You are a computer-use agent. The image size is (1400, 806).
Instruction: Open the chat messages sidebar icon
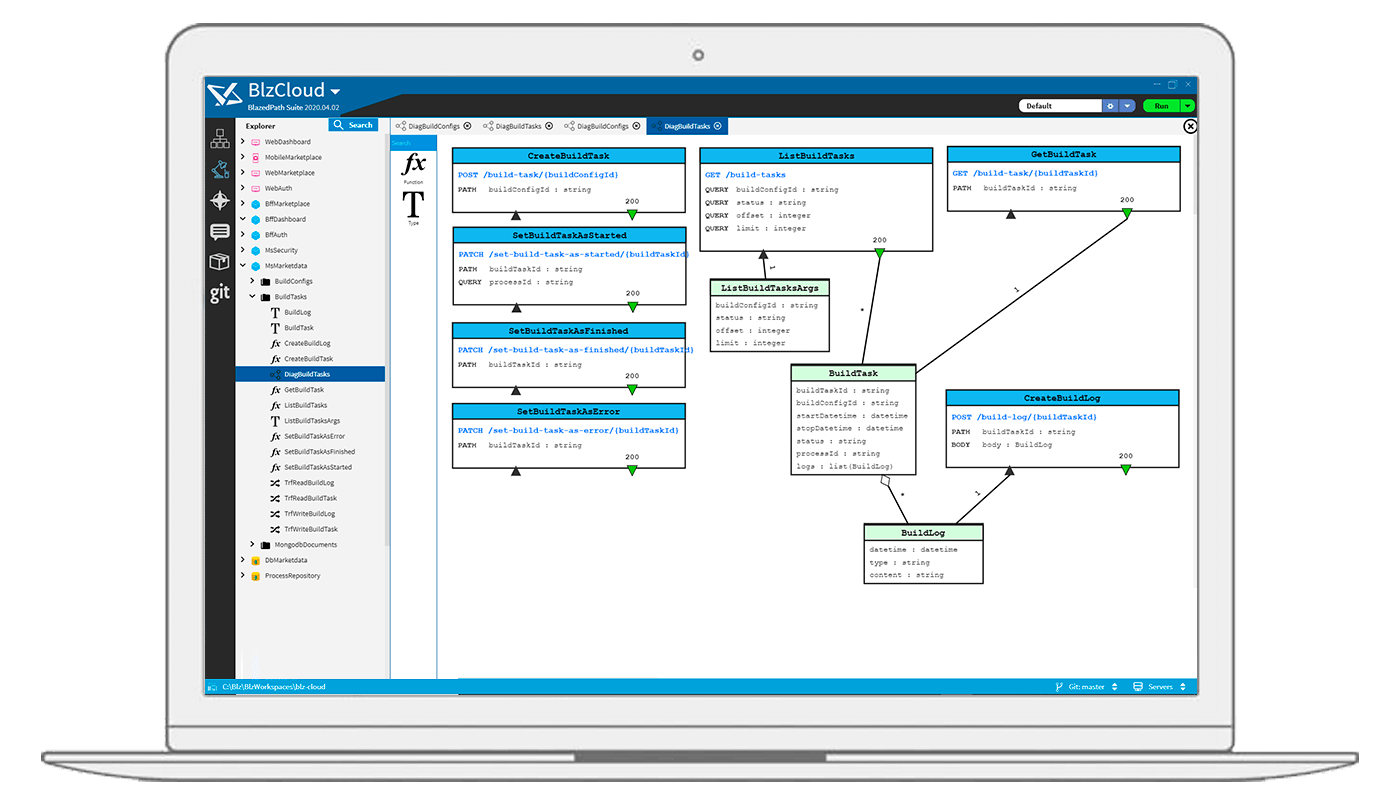pos(220,232)
